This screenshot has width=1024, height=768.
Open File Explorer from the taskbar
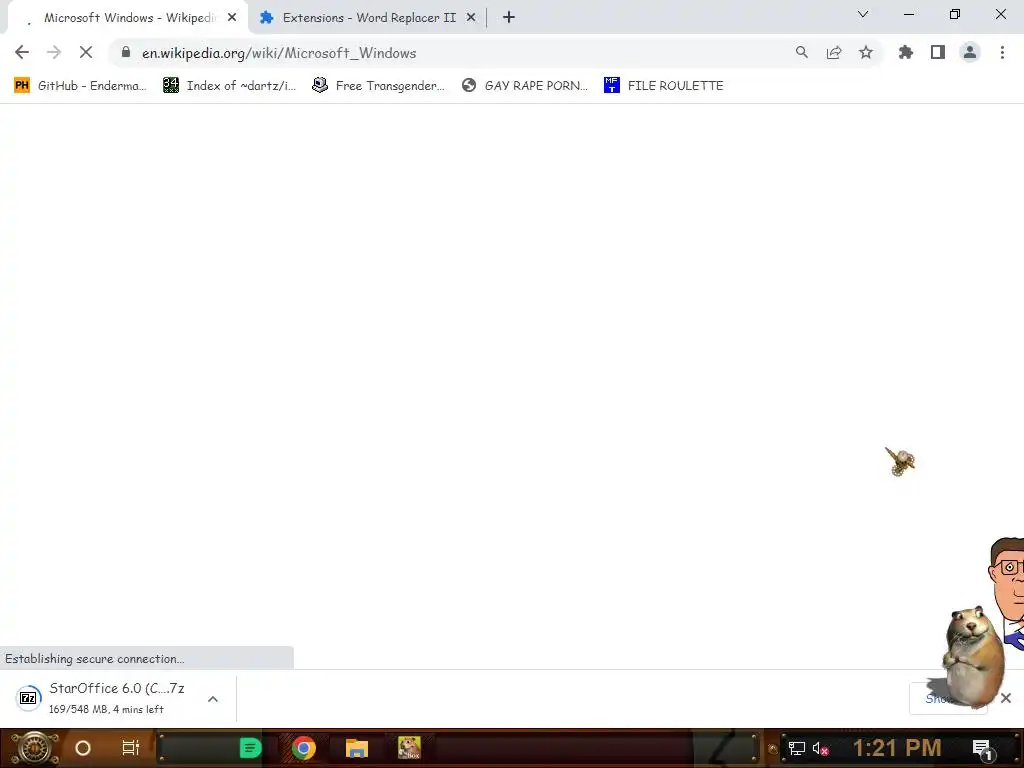357,748
